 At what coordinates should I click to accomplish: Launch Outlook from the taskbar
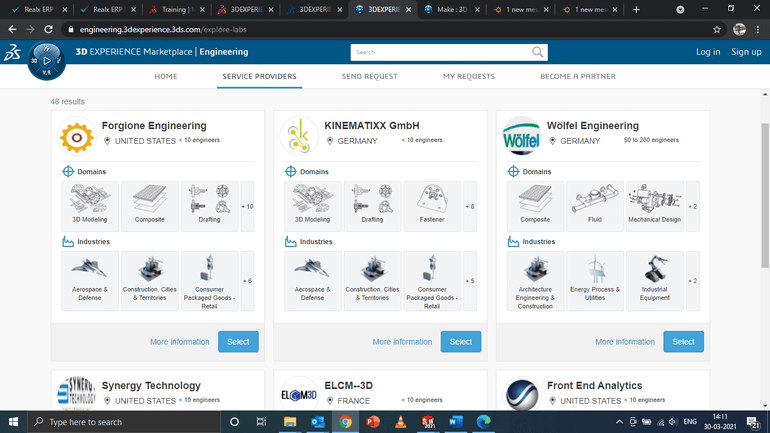coord(318,422)
